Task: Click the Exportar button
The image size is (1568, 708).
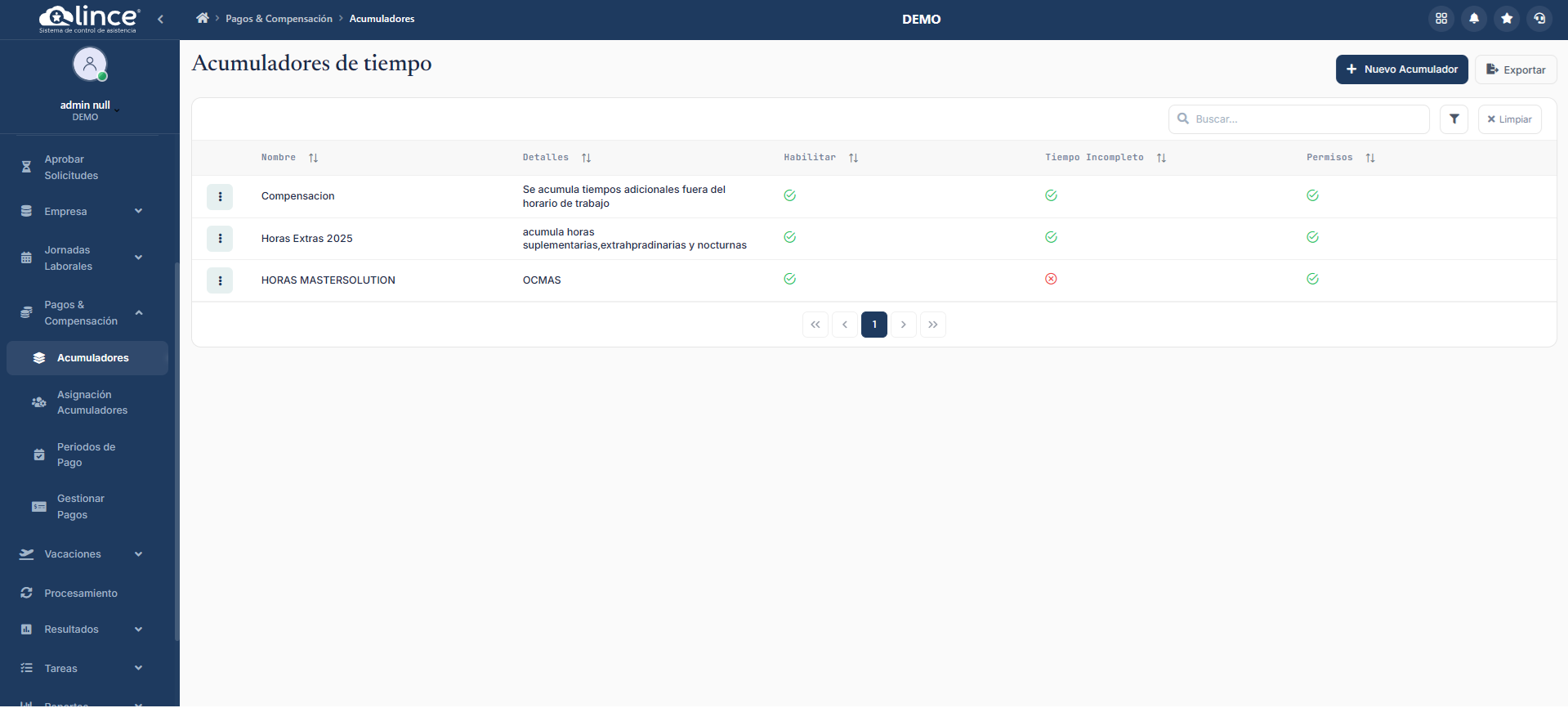Action: tap(1515, 69)
